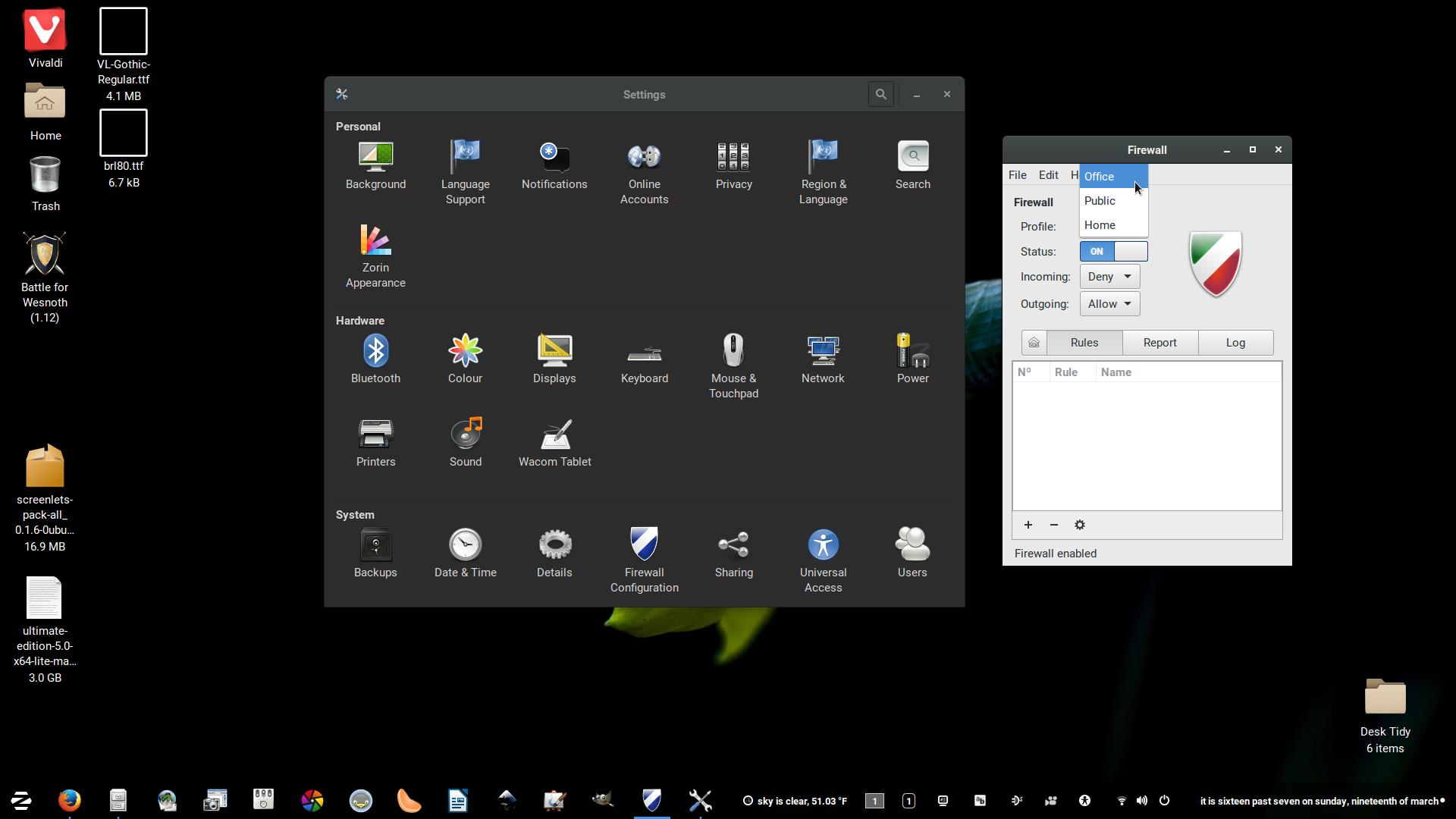Image resolution: width=1456 pixels, height=819 pixels.
Task: Open Bluetooth settings icon
Action: tap(375, 352)
